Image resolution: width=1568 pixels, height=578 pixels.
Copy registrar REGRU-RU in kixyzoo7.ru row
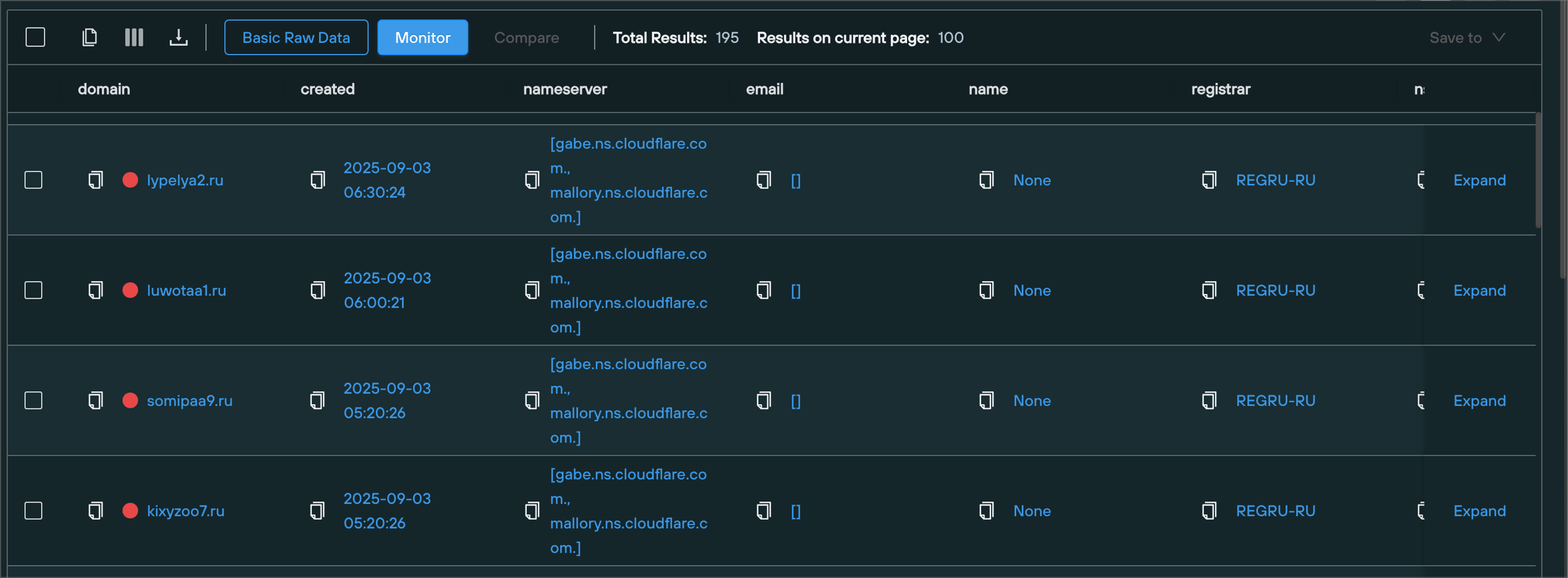1210,511
